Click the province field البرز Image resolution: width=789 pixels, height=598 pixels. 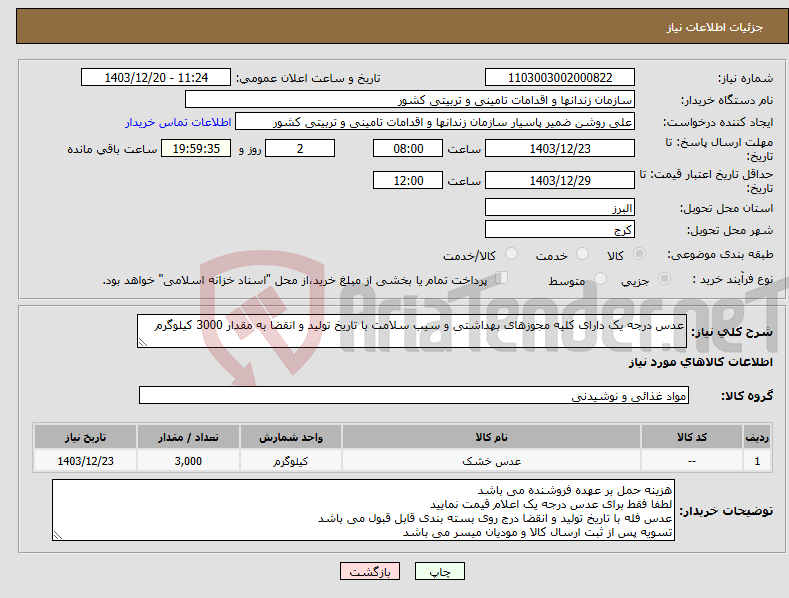click(560, 207)
